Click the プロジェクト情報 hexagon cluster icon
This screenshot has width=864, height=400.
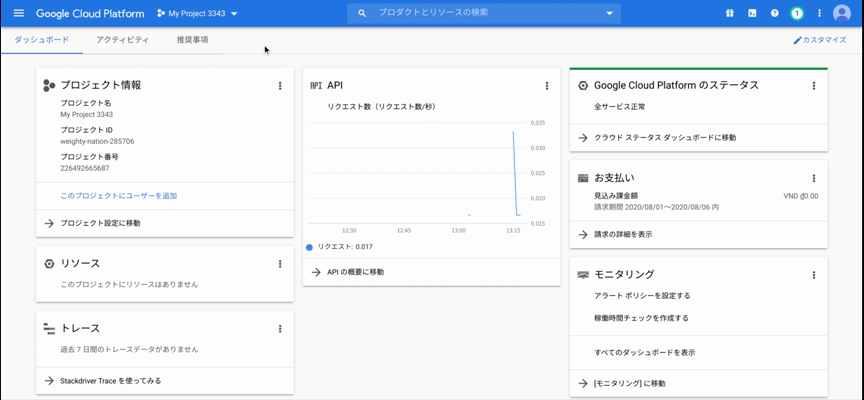tap(49, 85)
